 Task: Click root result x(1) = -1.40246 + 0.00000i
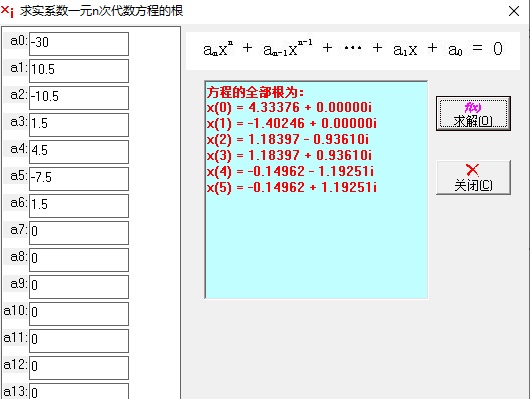click(x=292, y=124)
